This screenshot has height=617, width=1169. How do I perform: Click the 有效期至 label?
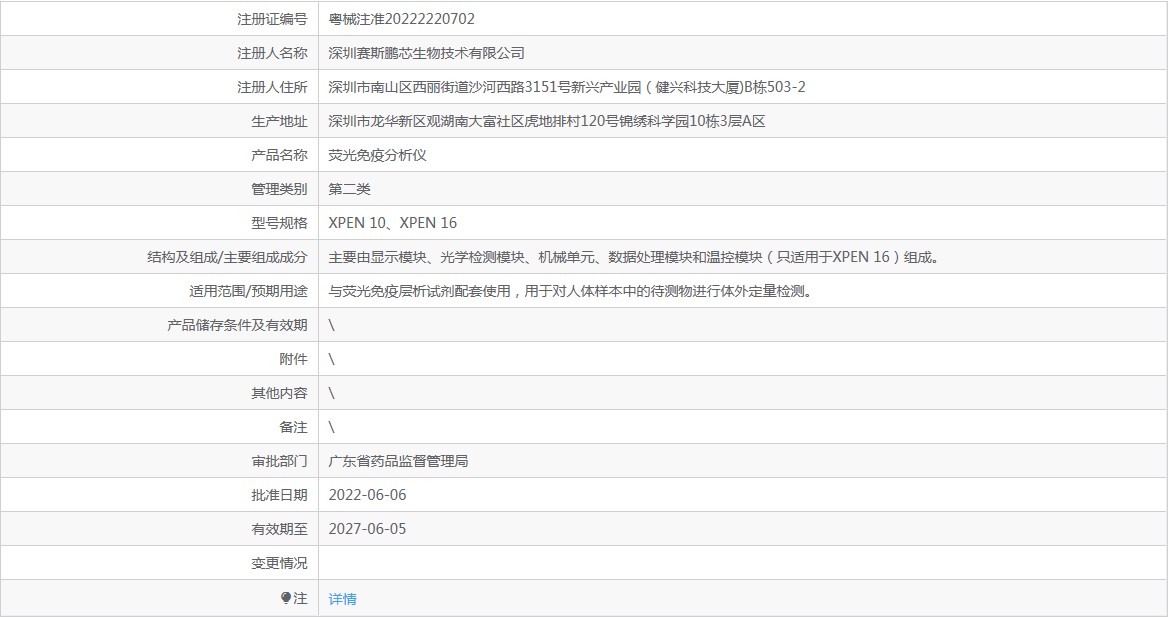[x=279, y=529]
